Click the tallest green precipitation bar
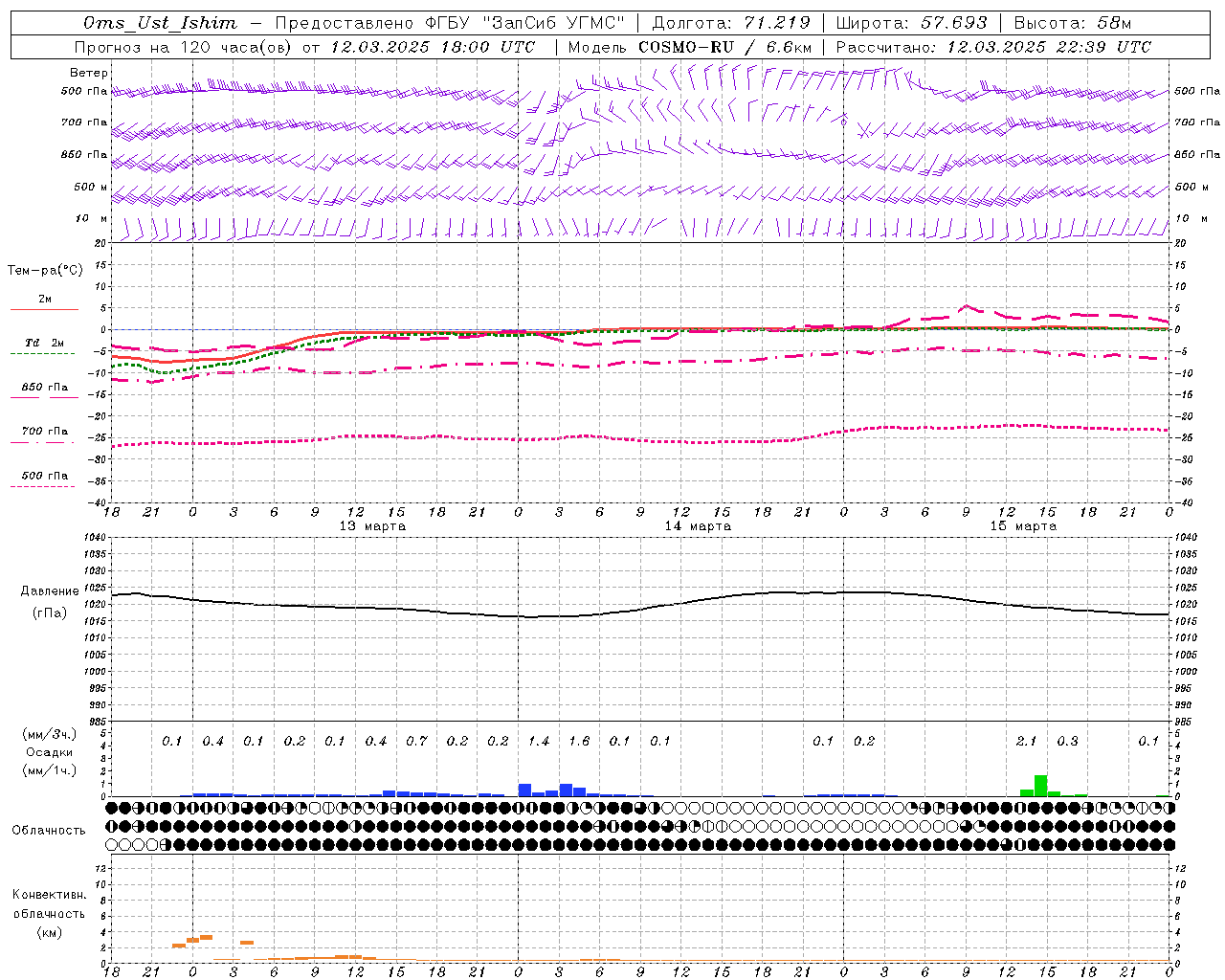This screenshot has width=1225, height=980. point(1040,786)
